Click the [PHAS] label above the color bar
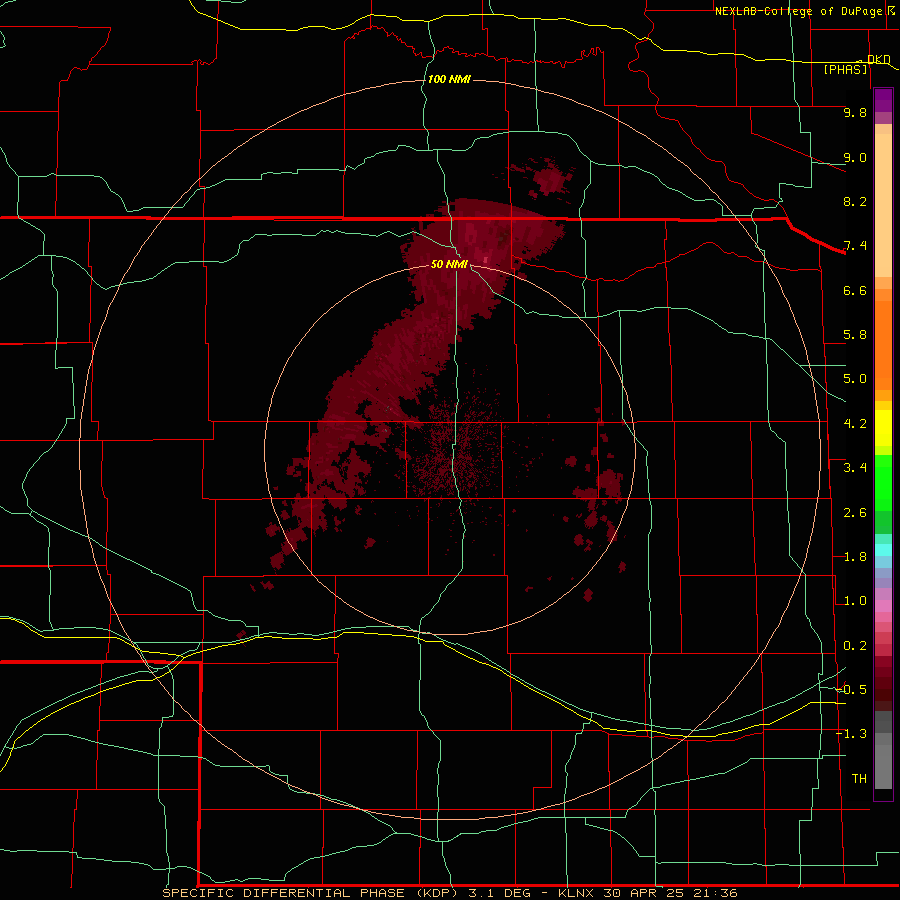900x900 pixels. [845, 69]
